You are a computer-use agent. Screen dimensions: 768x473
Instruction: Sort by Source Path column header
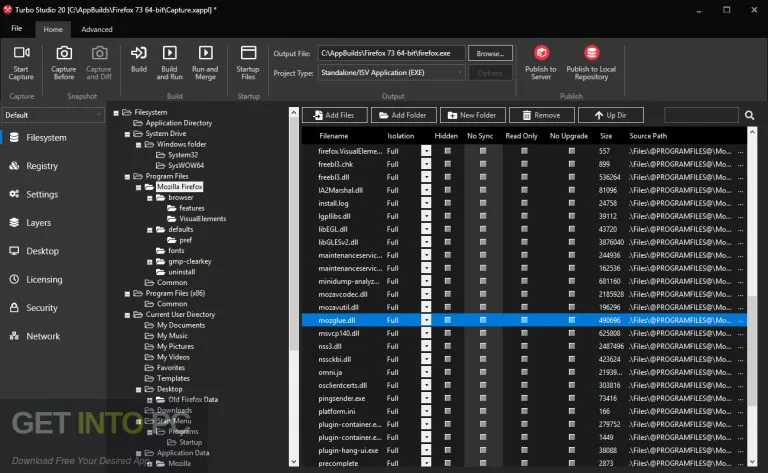648,136
